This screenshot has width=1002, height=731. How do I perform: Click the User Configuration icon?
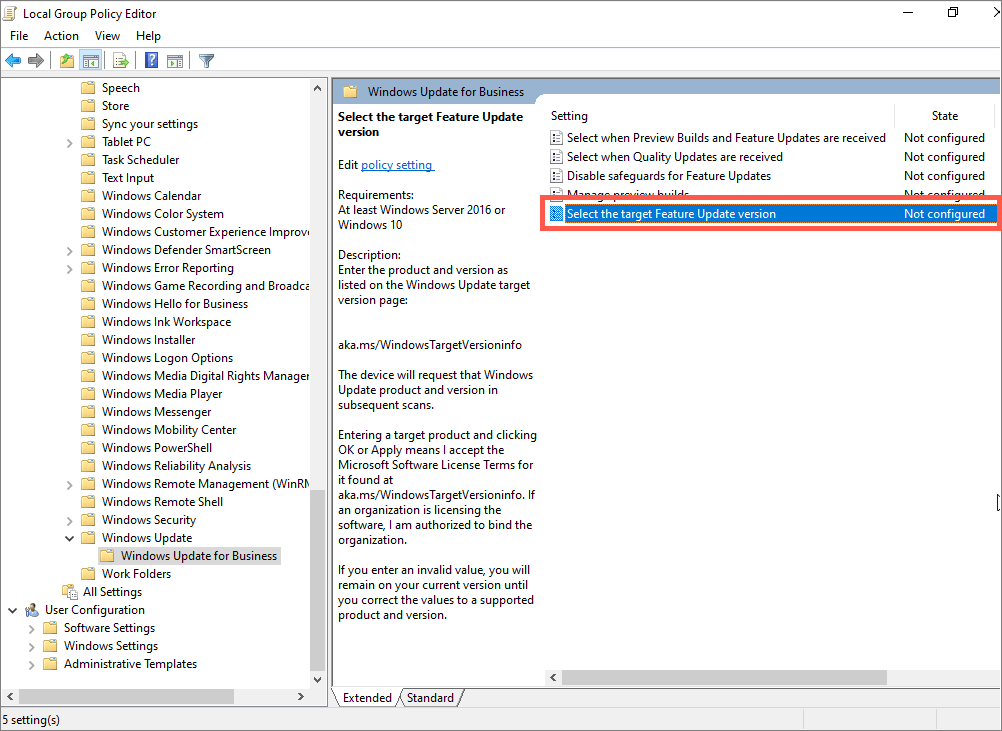click(x=31, y=610)
